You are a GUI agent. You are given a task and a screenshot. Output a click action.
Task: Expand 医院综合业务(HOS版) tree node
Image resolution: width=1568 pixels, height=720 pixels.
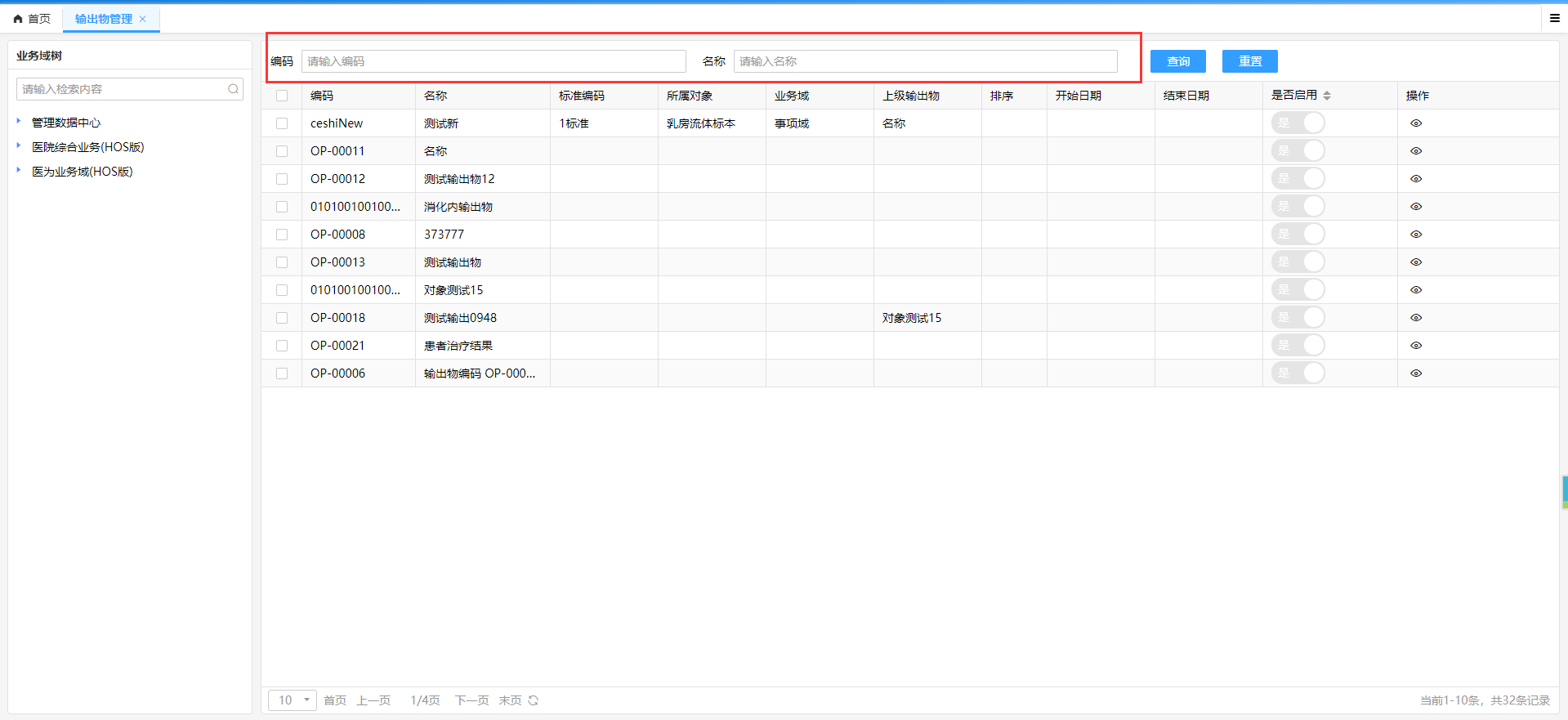click(19, 146)
